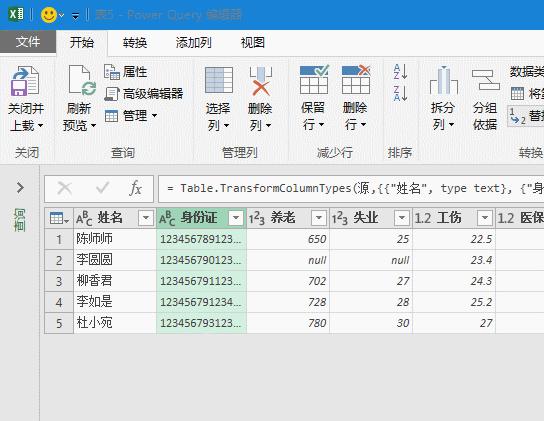Open the Close & Load dropdown arrow

(x=41, y=125)
